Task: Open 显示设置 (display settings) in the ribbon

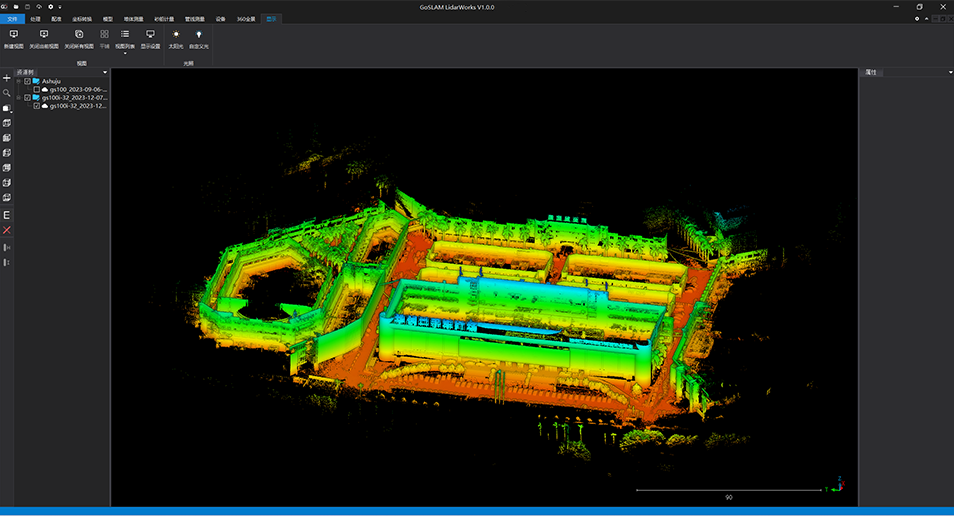Action: click(x=150, y=35)
